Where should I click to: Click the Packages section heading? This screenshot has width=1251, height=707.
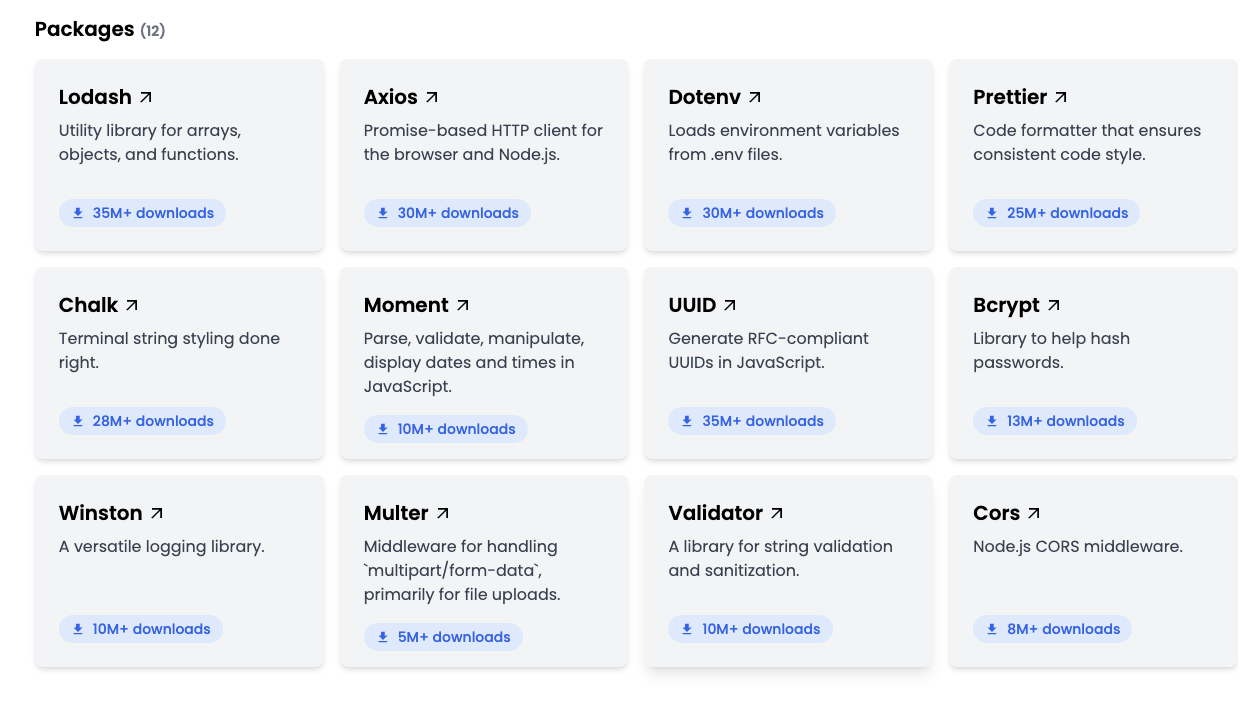point(85,29)
